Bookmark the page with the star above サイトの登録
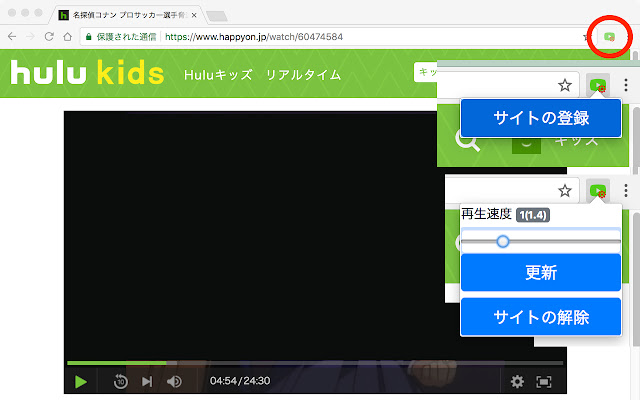This screenshot has width=640, height=400. 565,86
